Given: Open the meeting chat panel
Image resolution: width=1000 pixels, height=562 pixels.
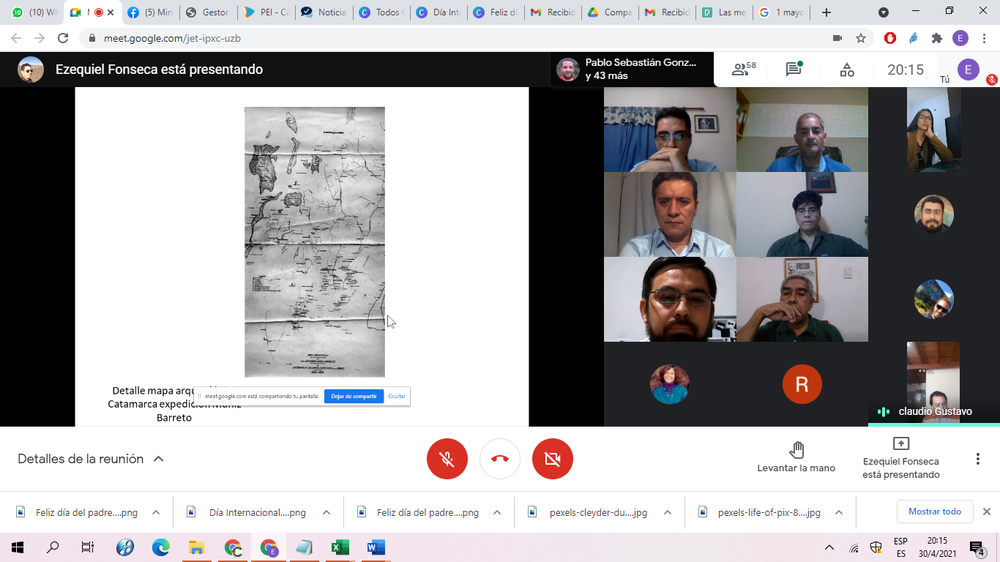Looking at the screenshot, I should [794, 70].
